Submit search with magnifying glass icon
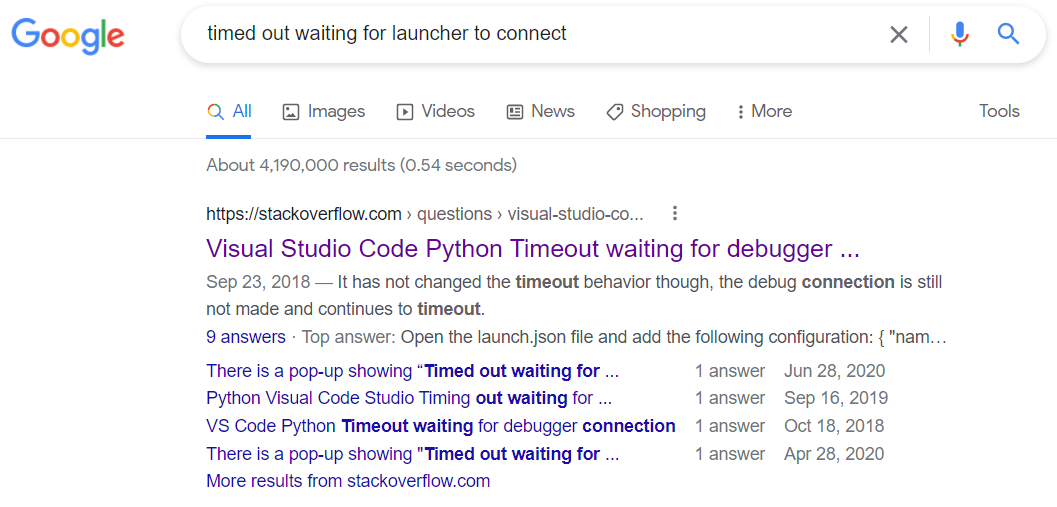Image resolution: width=1057 pixels, height=507 pixels. click(1008, 33)
